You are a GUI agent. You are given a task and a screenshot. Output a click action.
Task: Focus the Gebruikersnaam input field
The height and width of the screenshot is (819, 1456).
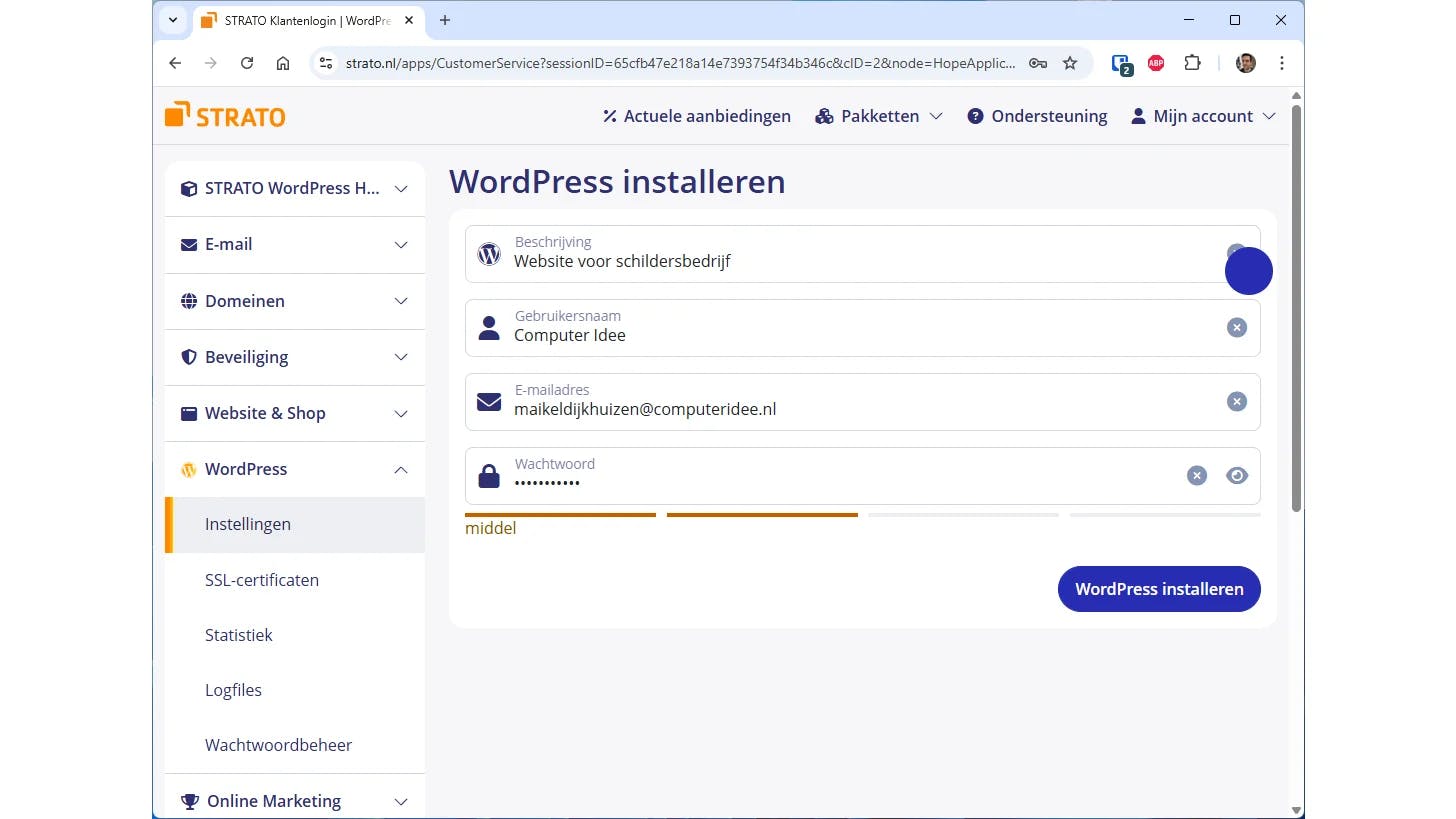[x=862, y=328]
